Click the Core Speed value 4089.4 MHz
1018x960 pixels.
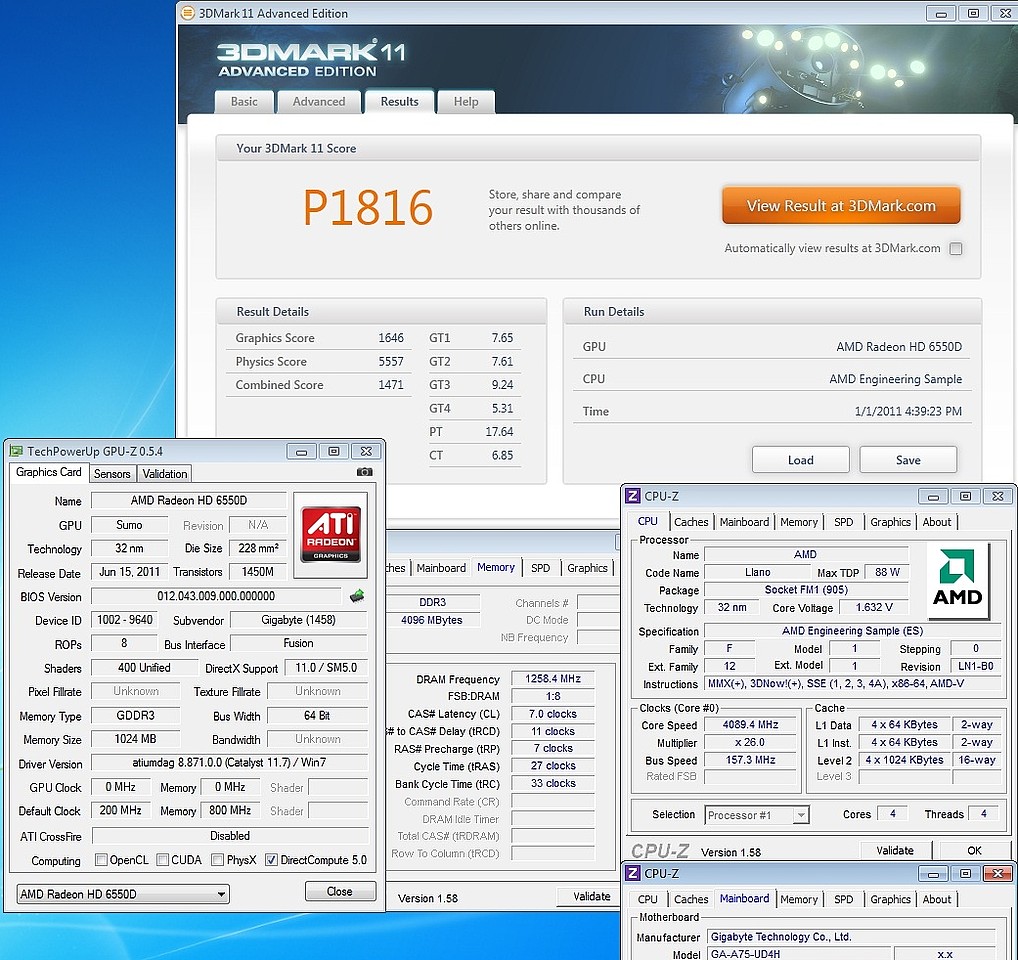click(x=751, y=725)
